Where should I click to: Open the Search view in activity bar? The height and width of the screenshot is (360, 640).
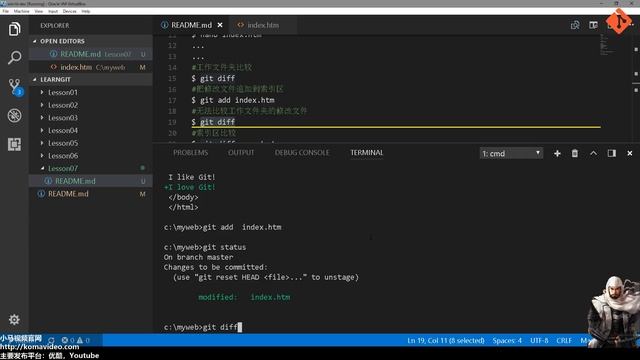tap(14, 58)
